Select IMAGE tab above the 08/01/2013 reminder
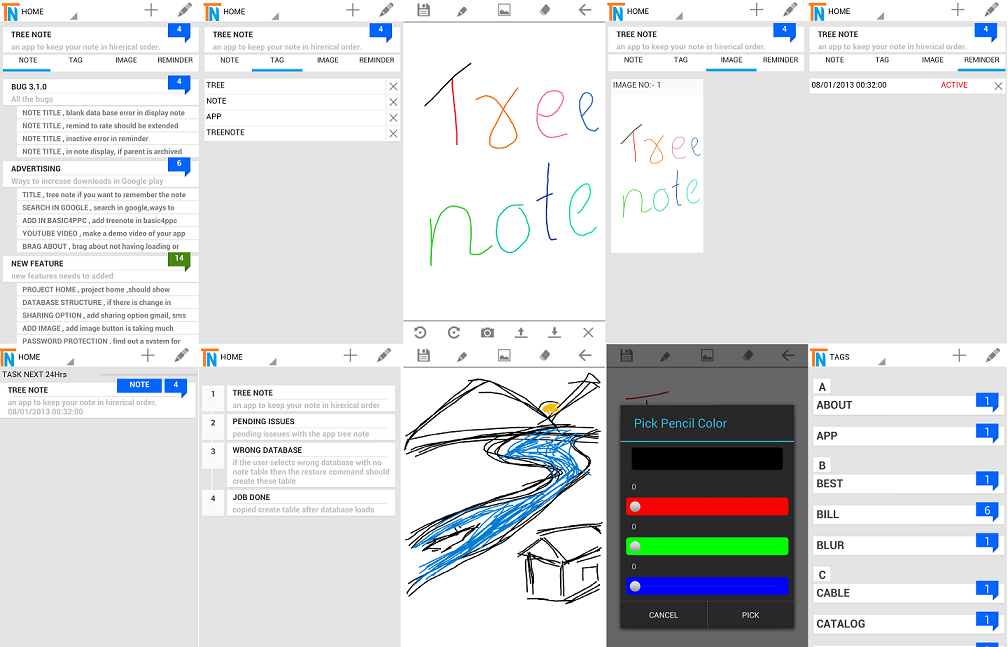Screen dimensions: 1008x647 tap(933, 60)
